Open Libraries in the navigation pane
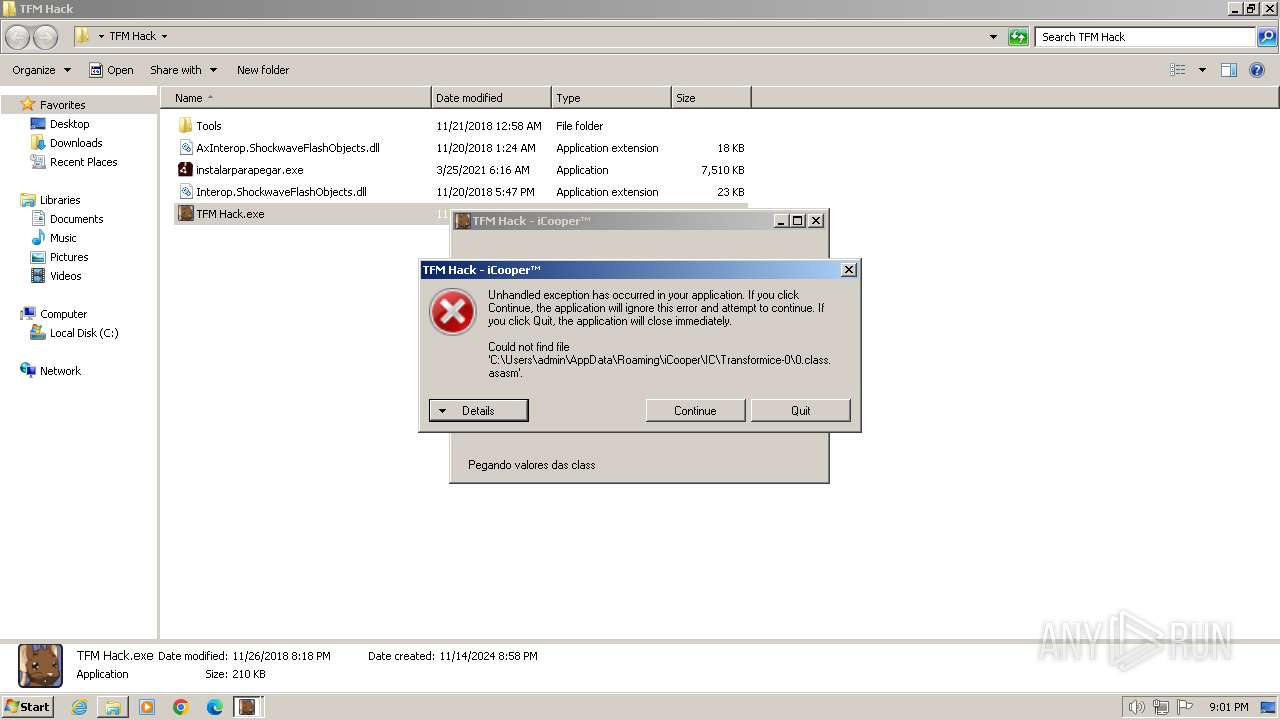This screenshot has width=1280, height=720. click(60, 200)
